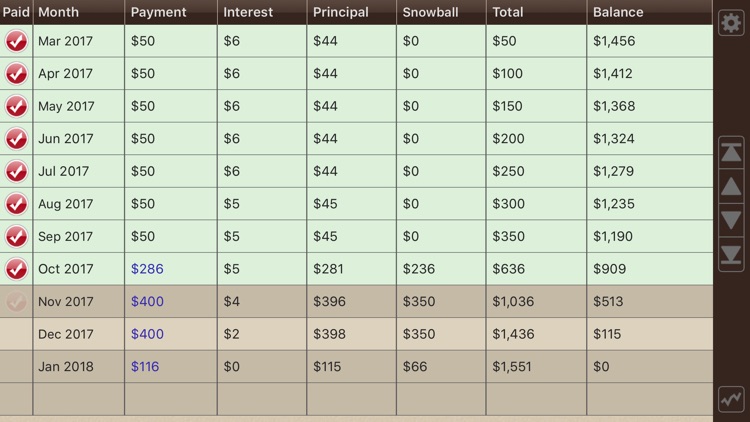750x422 pixels.
Task: Jump to top of payment schedule
Action: point(731,152)
